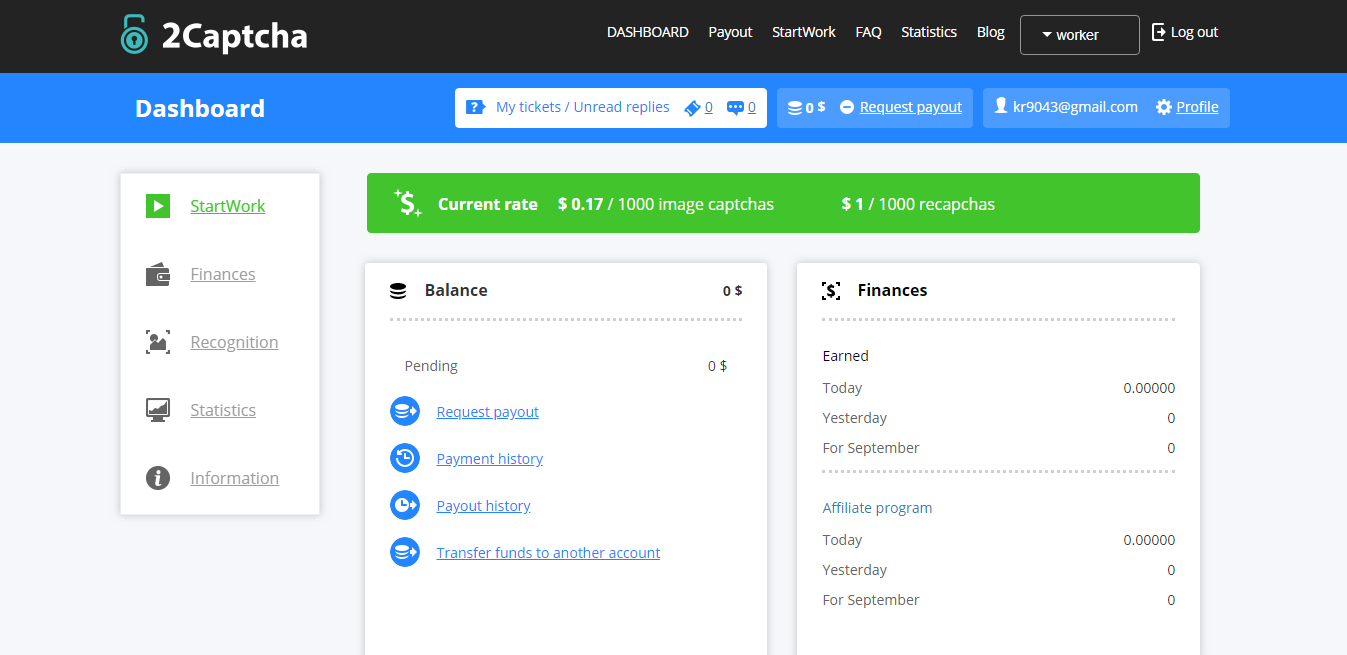
Task: Open Statistics in the top navigation
Action: (x=929, y=32)
